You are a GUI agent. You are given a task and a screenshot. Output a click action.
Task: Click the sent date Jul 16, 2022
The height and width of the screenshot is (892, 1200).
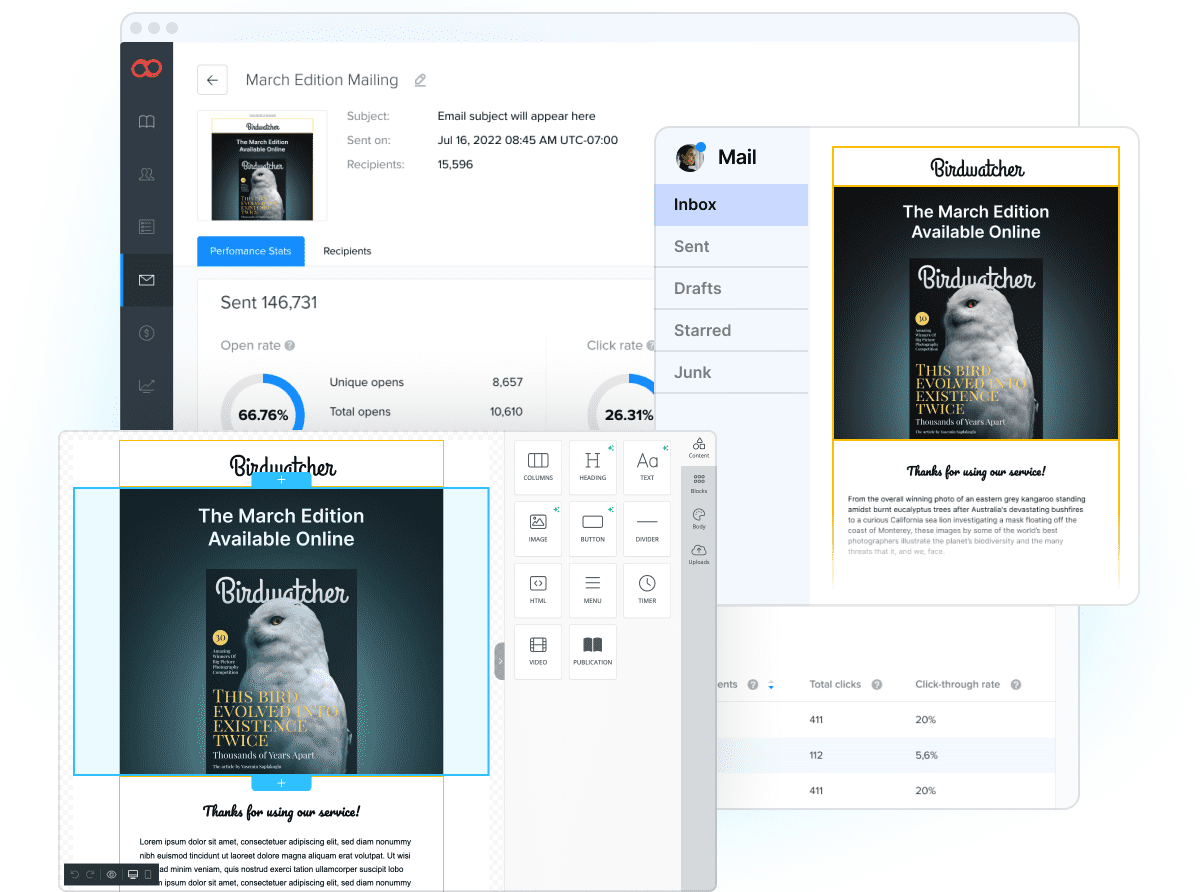pyautogui.click(x=528, y=140)
